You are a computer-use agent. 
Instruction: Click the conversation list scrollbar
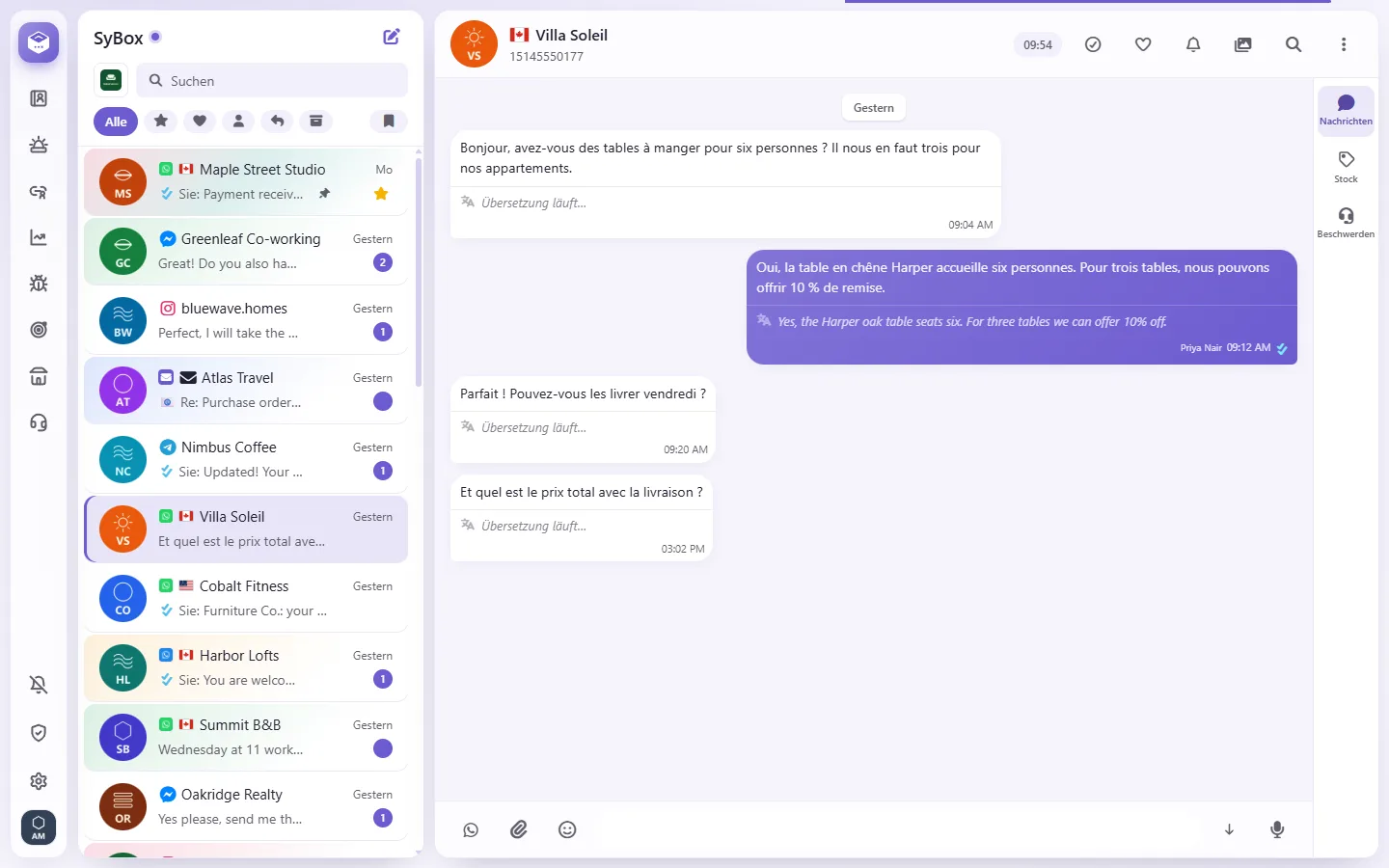[419, 272]
